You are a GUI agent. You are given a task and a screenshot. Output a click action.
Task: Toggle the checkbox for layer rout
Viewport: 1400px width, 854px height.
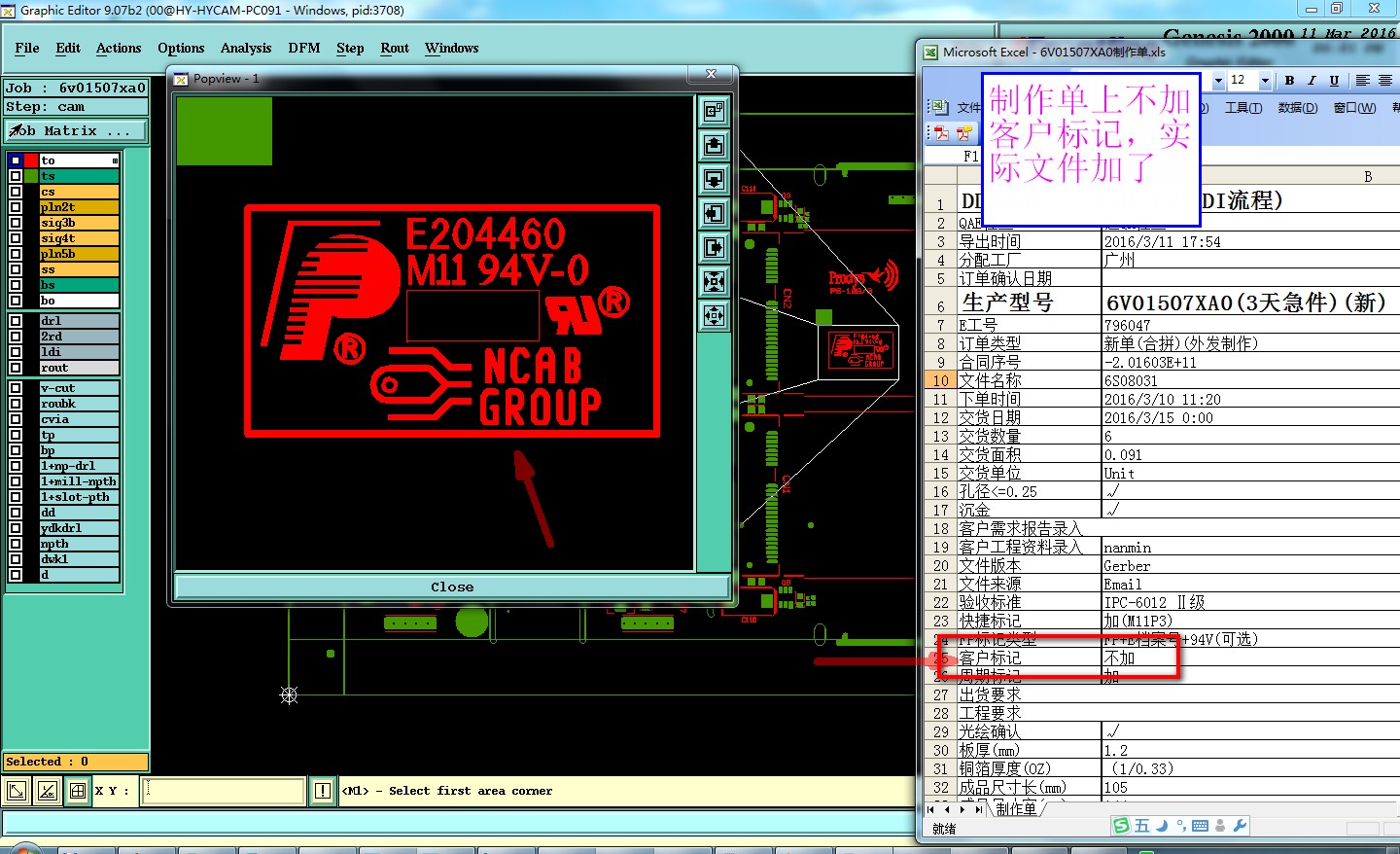[16, 368]
